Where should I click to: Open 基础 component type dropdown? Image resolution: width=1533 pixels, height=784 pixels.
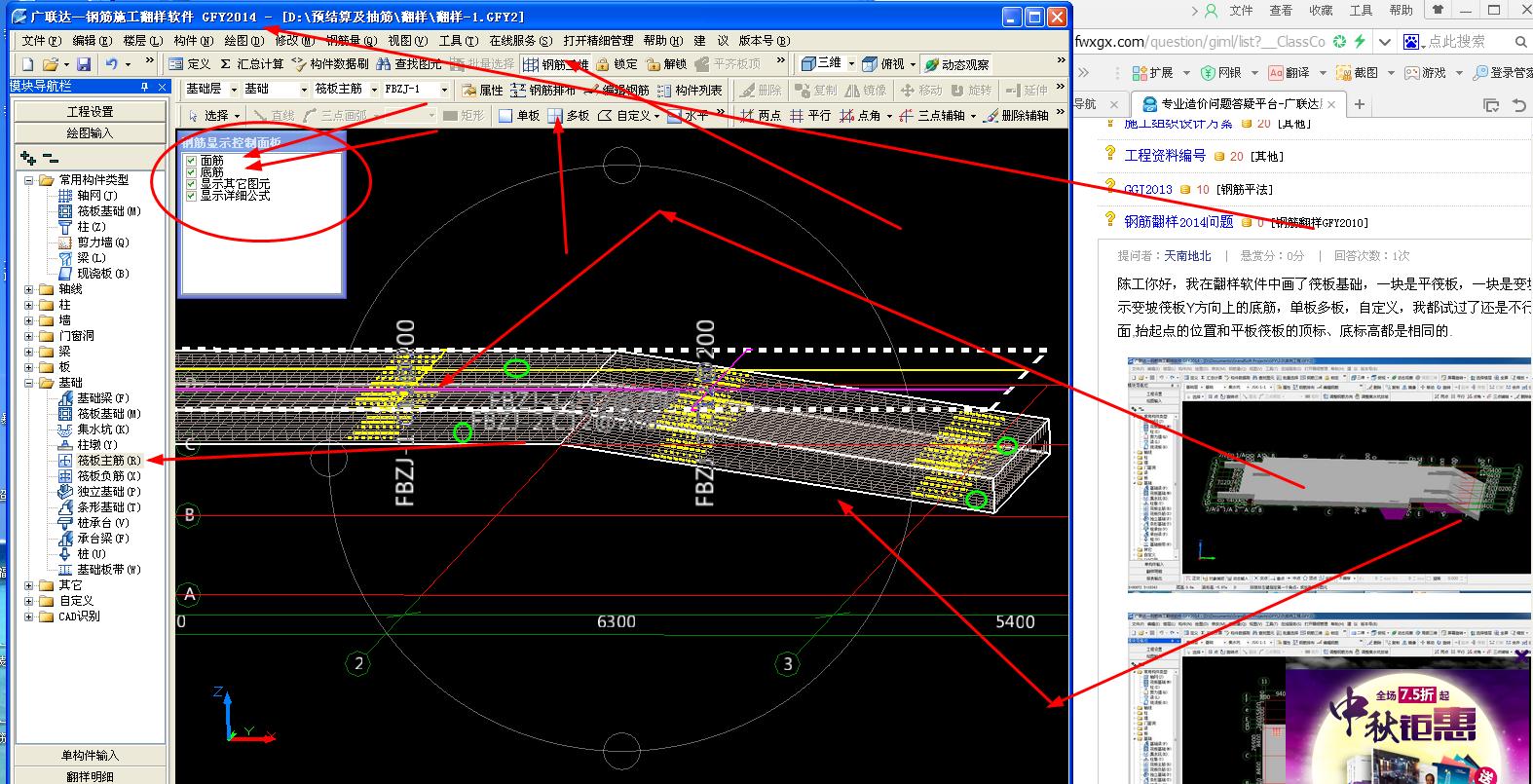(304, 90)
